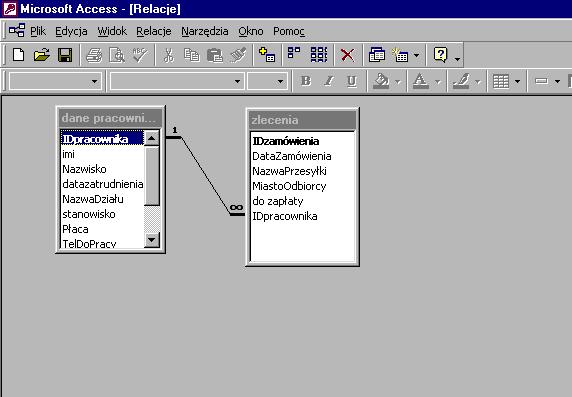
Task: Open toolbar options arrow beside Help
Action: 457,59
